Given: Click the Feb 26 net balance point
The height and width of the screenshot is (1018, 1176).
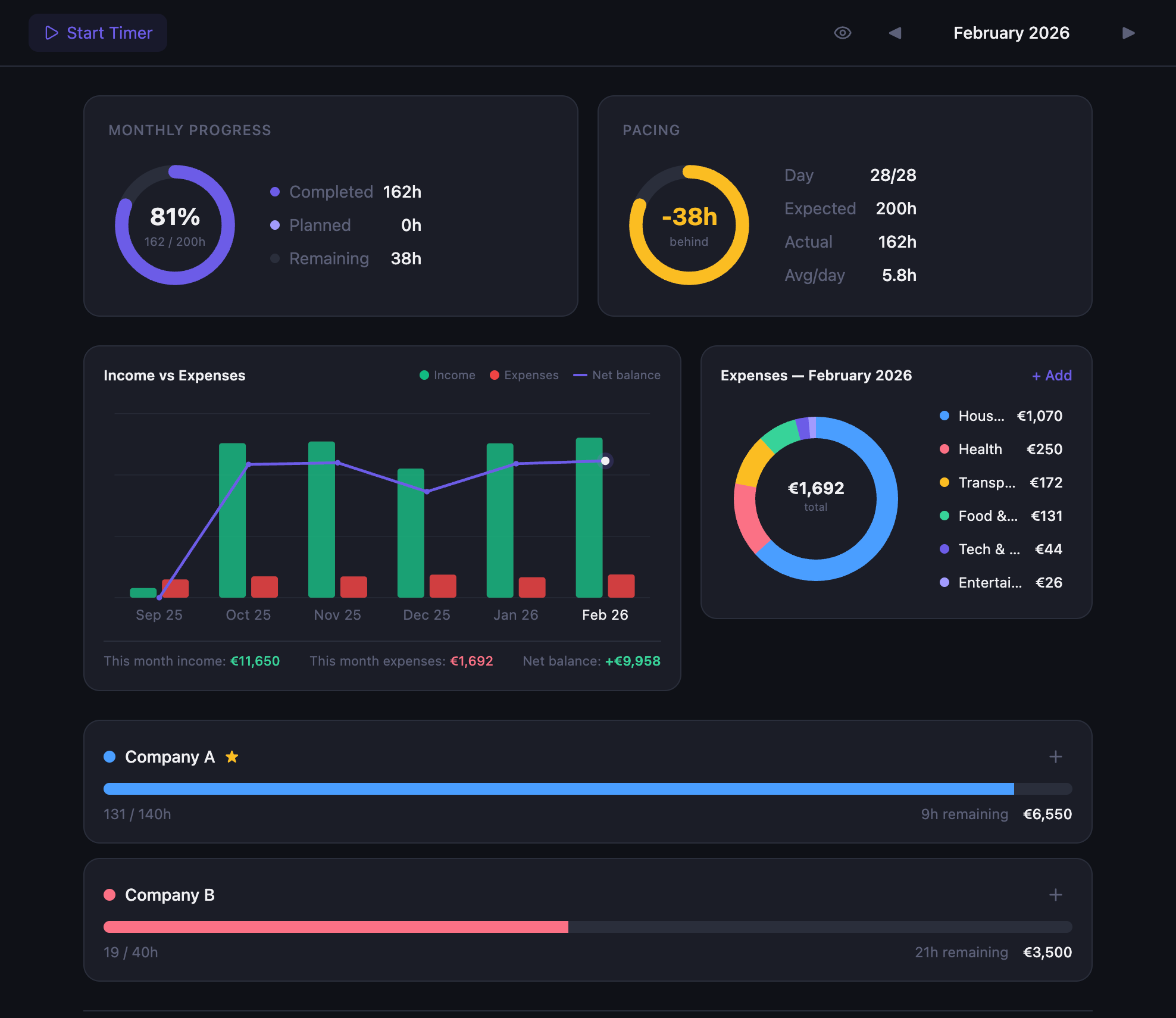Looking at the screenshot, I should click(605, 461).
